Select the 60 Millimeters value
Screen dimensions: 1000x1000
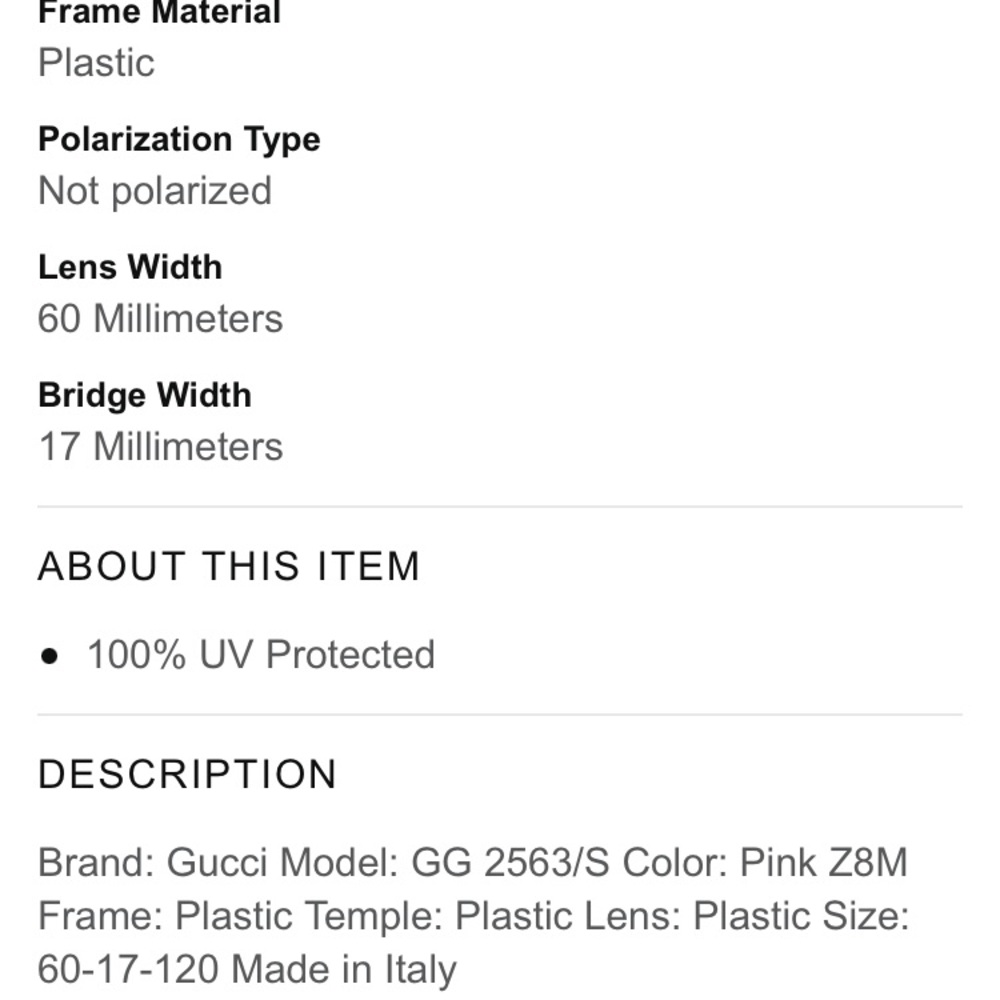160,318
